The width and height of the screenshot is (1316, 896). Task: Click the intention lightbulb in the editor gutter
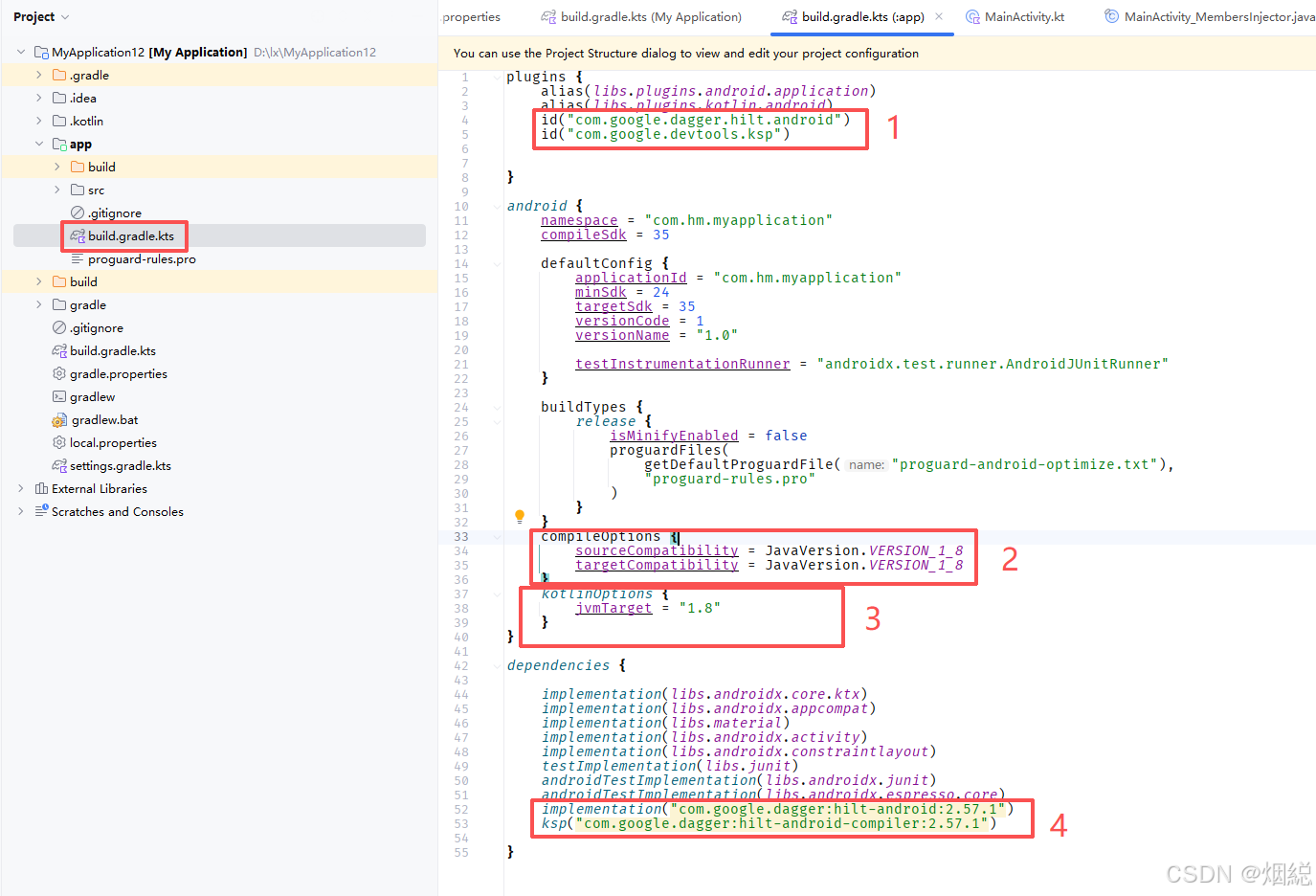[519, 516]
